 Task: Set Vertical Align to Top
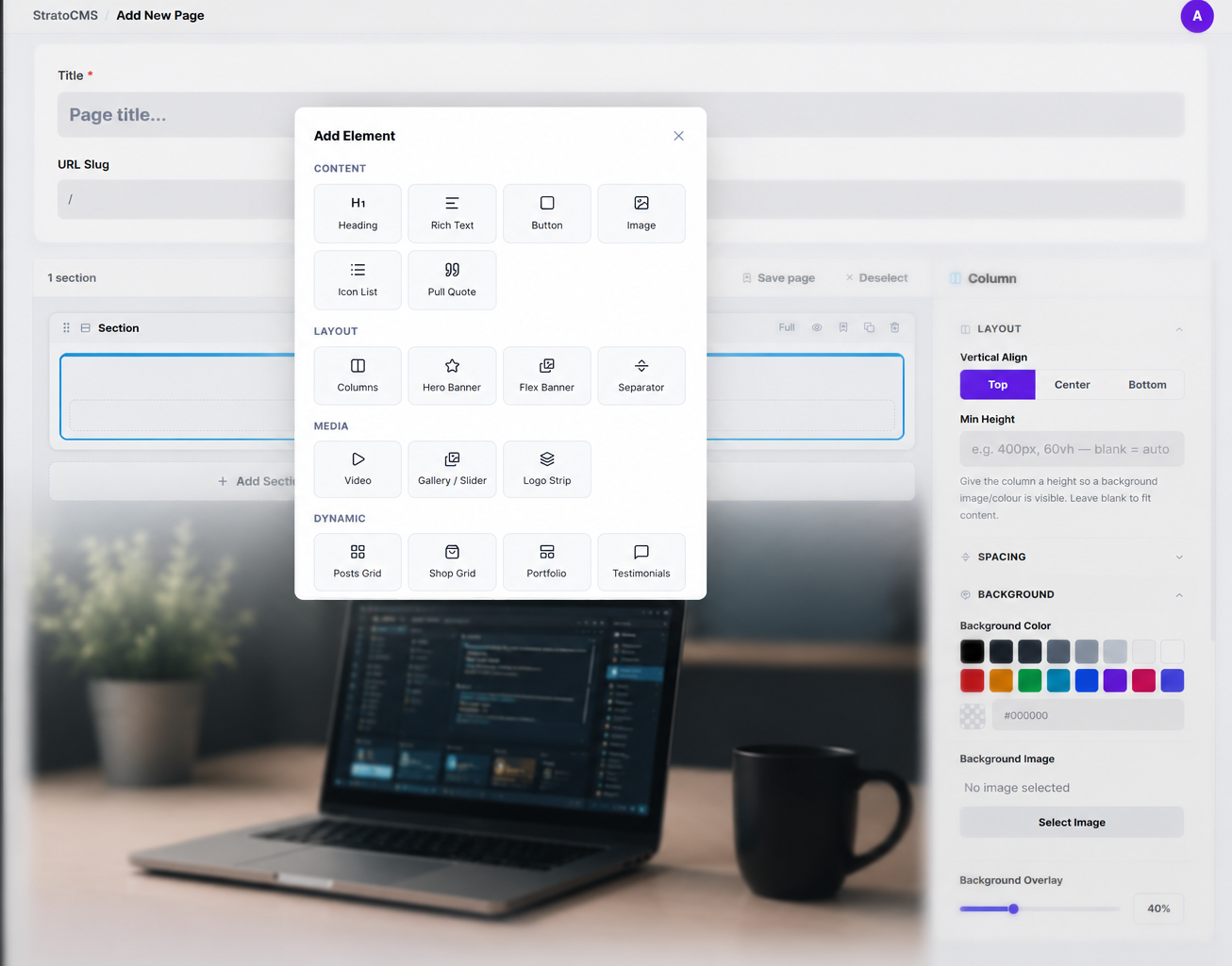[x=997, y=385]
